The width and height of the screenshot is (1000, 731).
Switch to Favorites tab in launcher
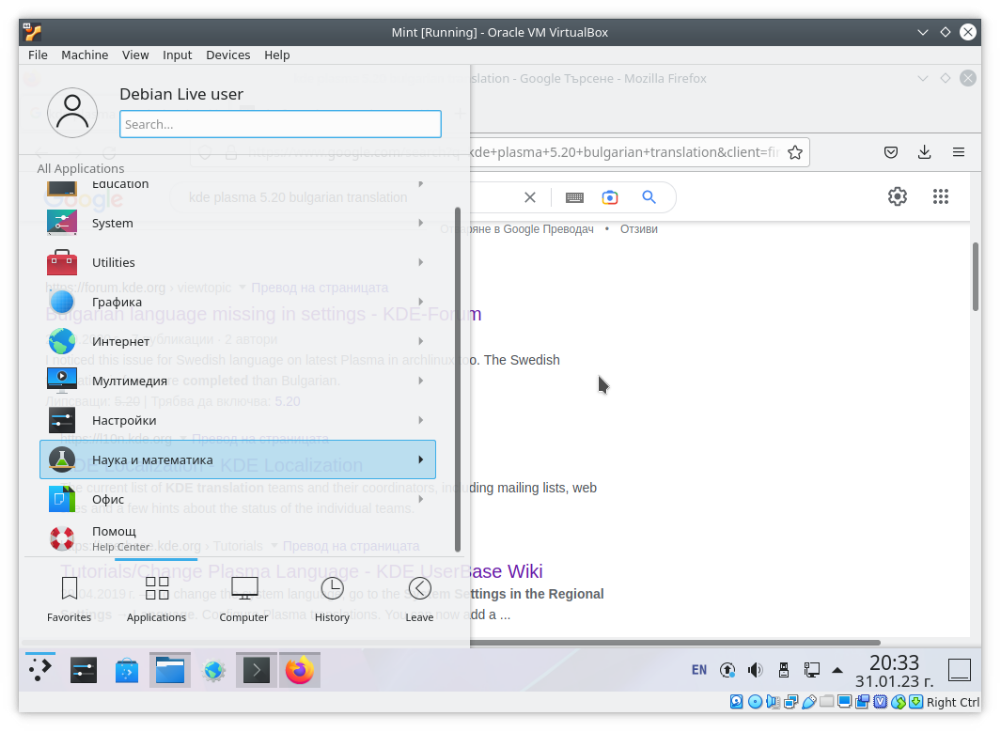[x=69, y=598]
